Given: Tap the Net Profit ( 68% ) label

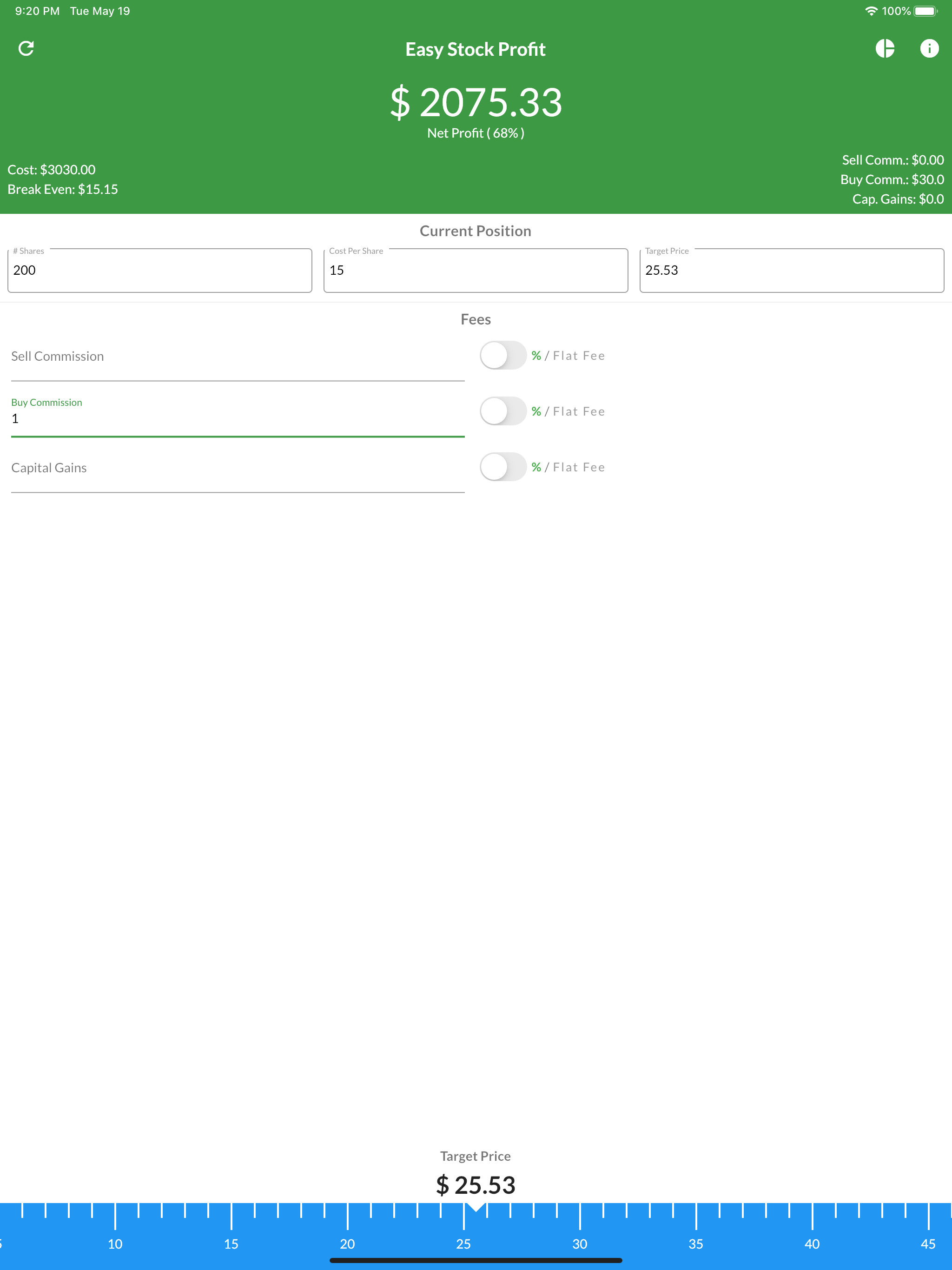Looking at the screenshot, I should pyautogui.click(x=476, y=133).
